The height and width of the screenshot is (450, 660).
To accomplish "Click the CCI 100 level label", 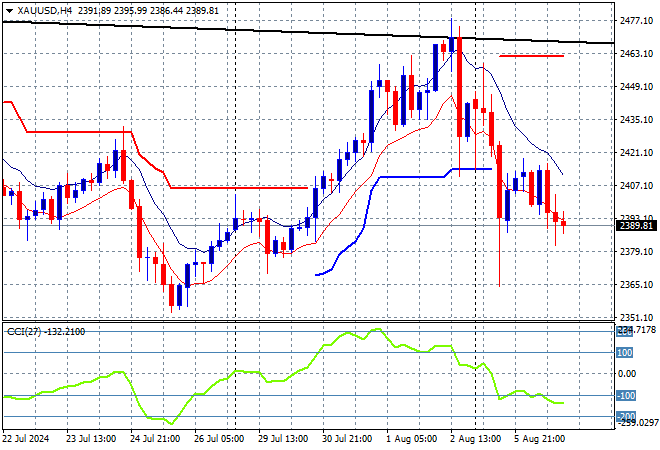I will (x=625, y=353).
